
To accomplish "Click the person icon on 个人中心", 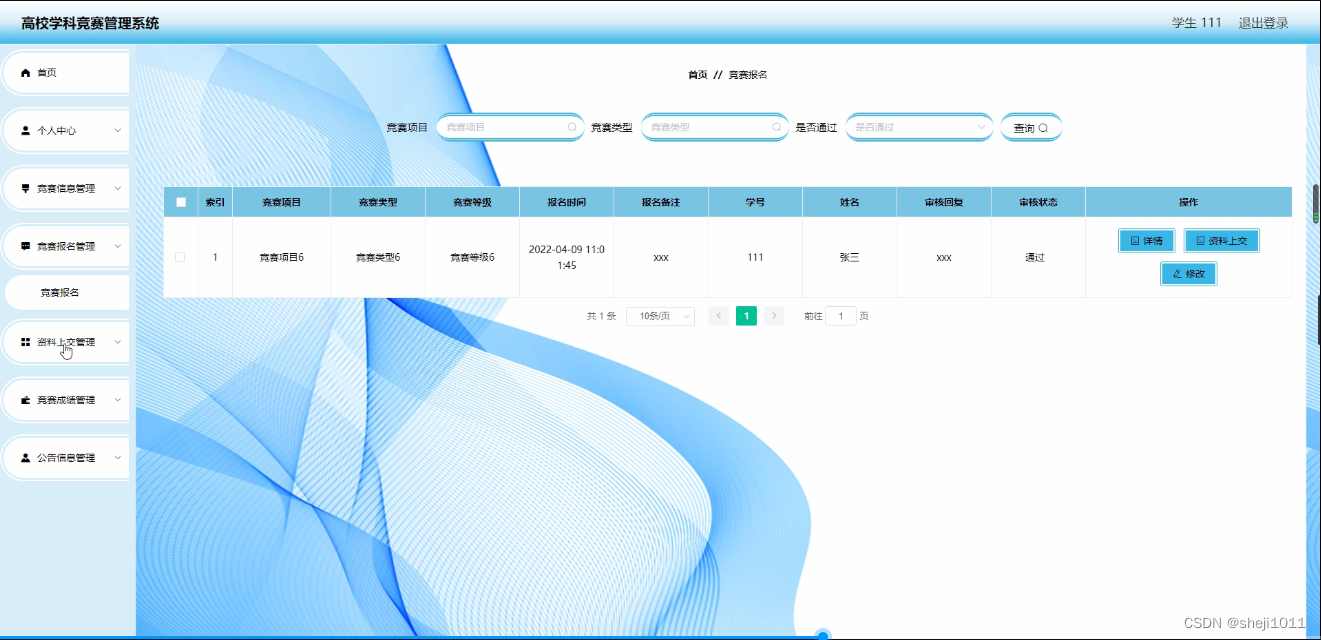I will pyautogui.click(x=23, y=129).
